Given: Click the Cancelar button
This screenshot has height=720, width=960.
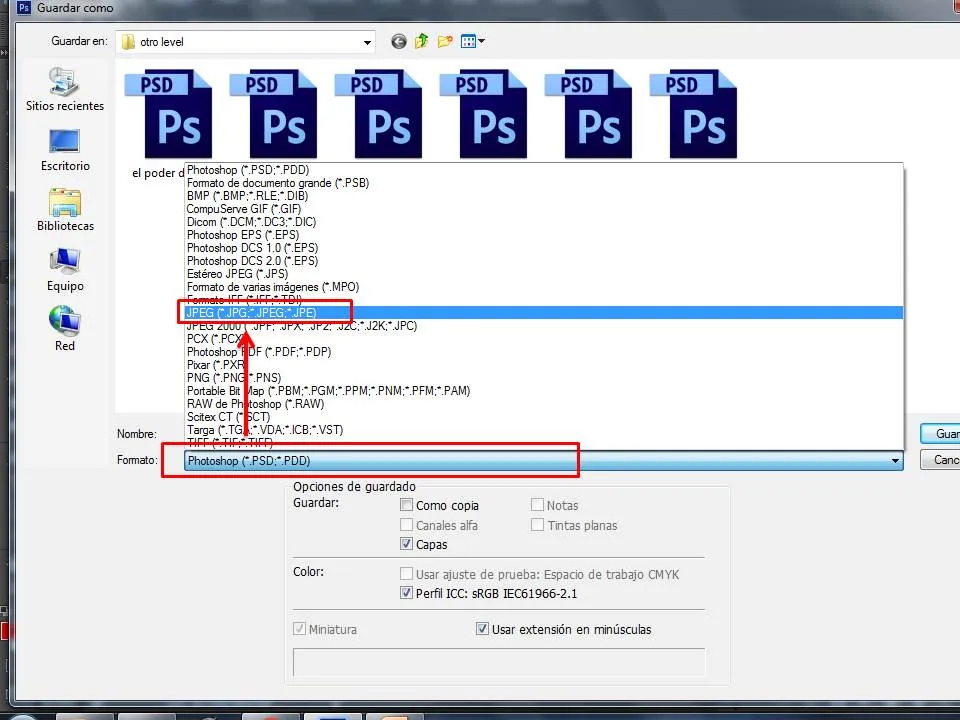Looking at the screenshot, I should click(x=940, y=460).
